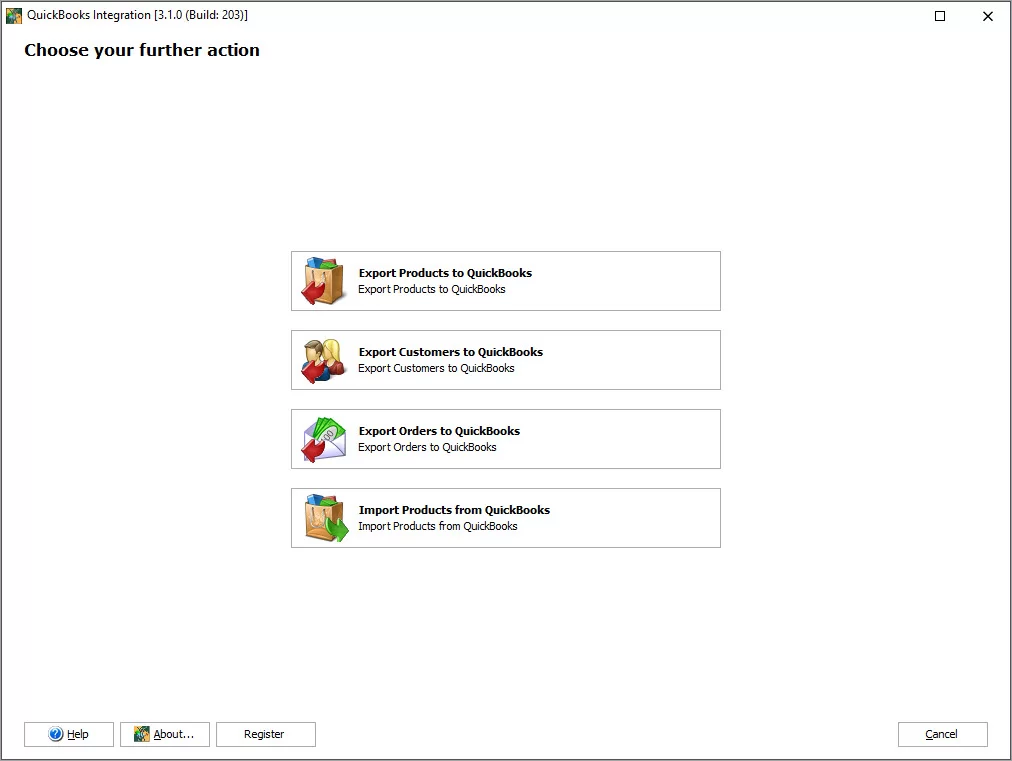The width and height of the screenshot is (1012, 761).
Task: Select Export Customers to QuickBooks bold title
Action: click(450, 352)
